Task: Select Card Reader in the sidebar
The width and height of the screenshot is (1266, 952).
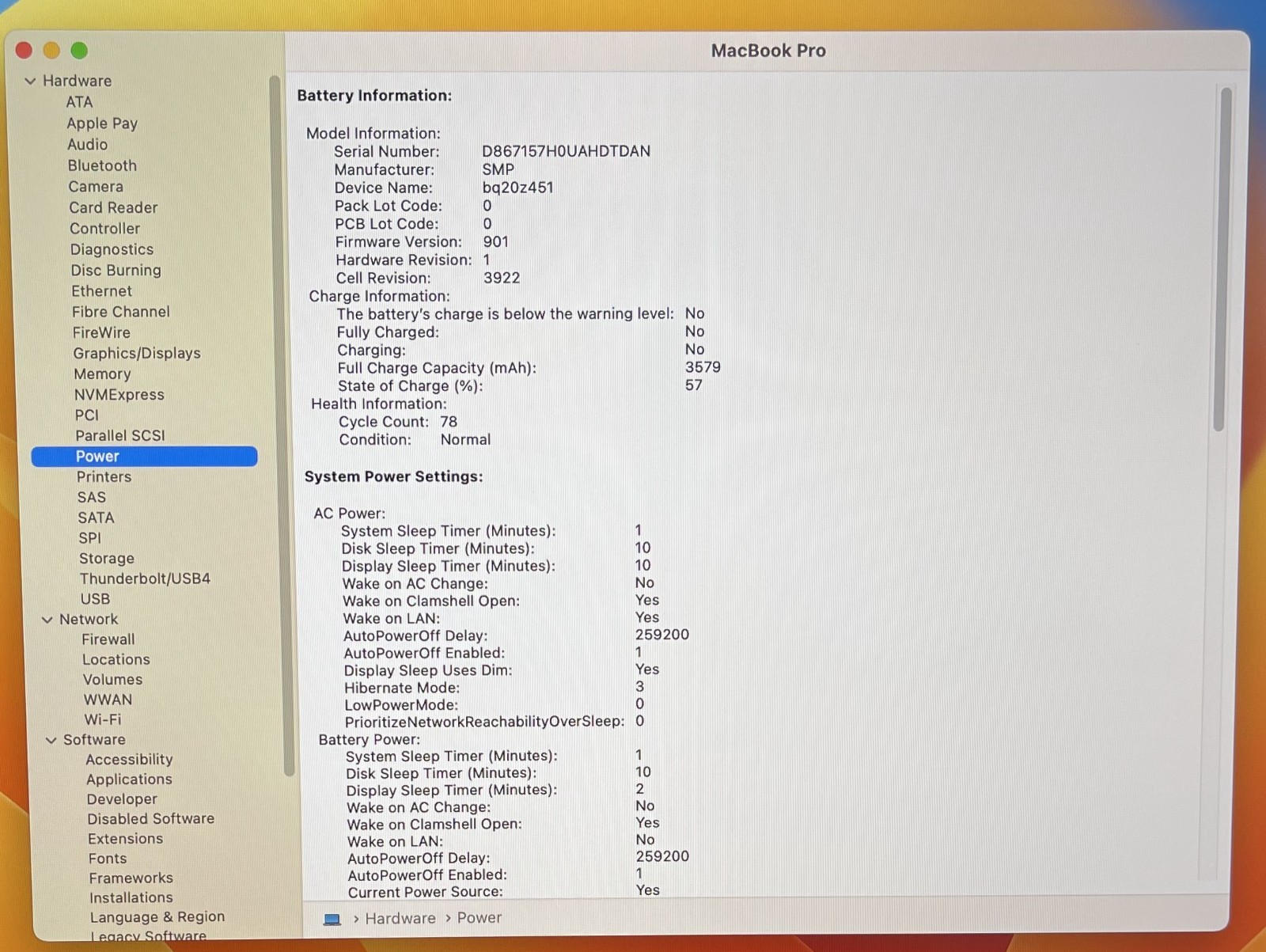Action: (x=113, y=207)
